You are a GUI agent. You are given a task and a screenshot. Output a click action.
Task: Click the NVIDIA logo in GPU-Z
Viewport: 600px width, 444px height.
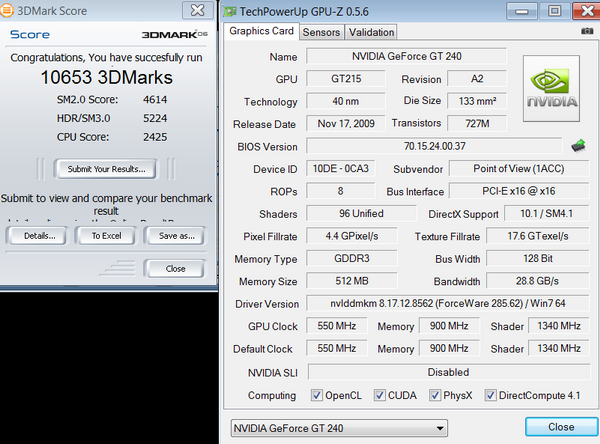pos(551,88)
